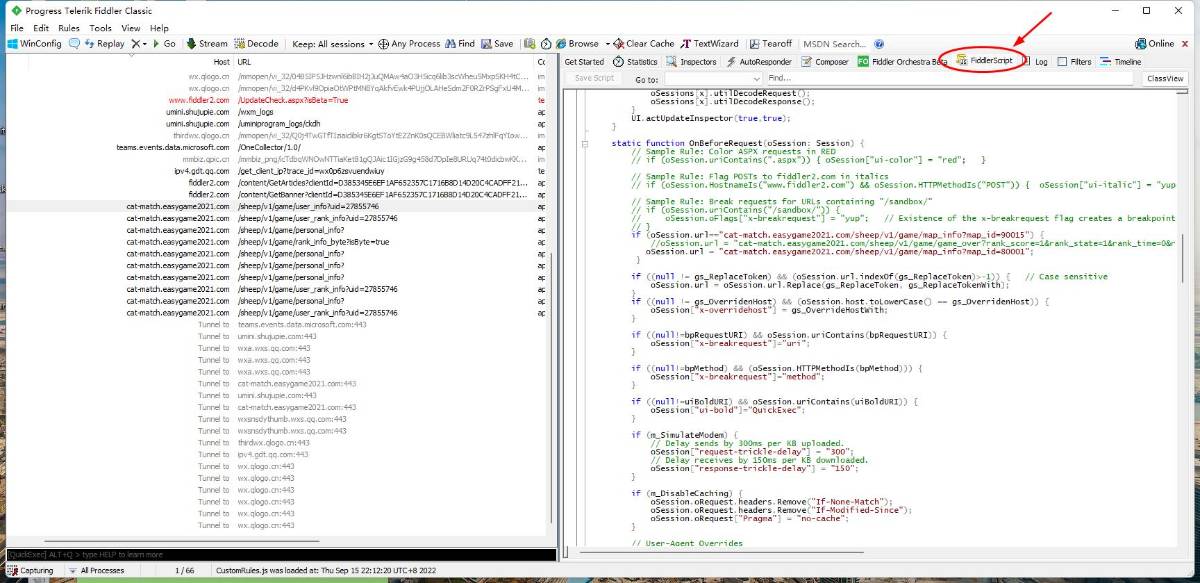Replay selected sessions

(x=105, y=44)
